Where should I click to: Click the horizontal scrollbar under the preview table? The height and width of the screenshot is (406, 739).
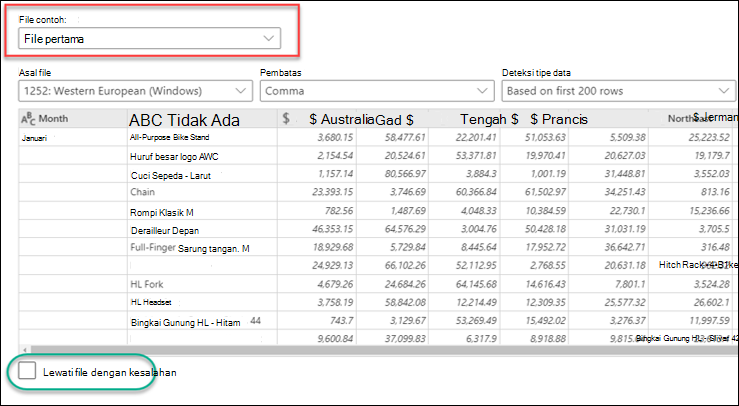[x=382, y=350]
